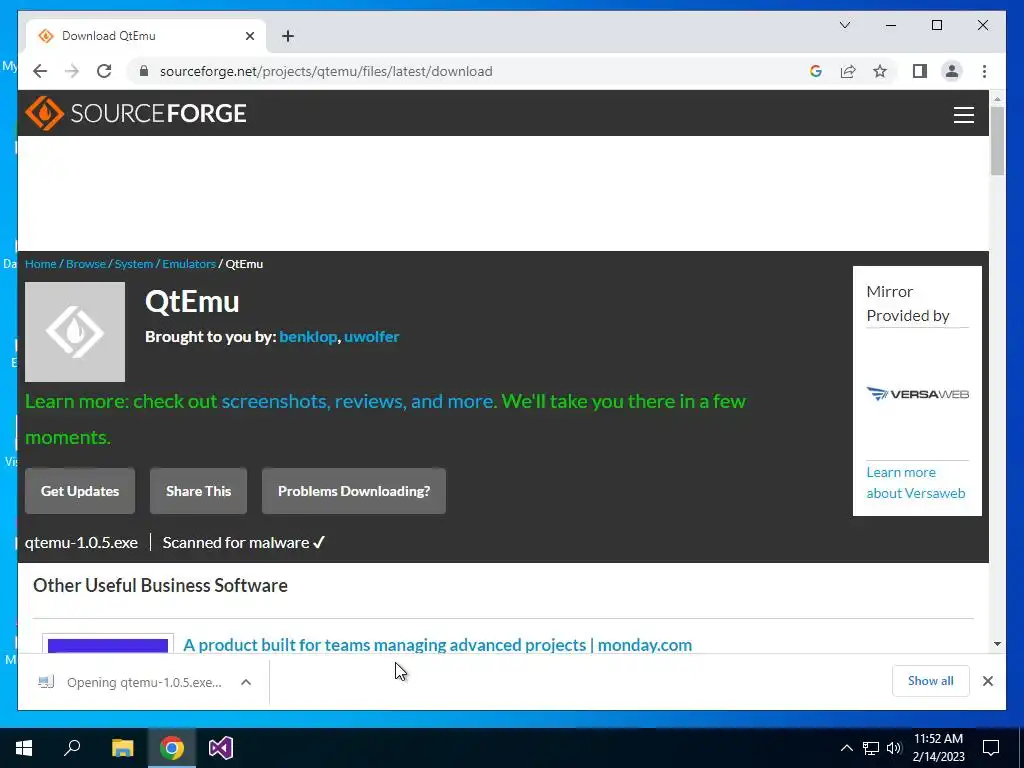Open SourceForge hamburger menu
Screen dimensions: 1024x768
pos(963,114)
